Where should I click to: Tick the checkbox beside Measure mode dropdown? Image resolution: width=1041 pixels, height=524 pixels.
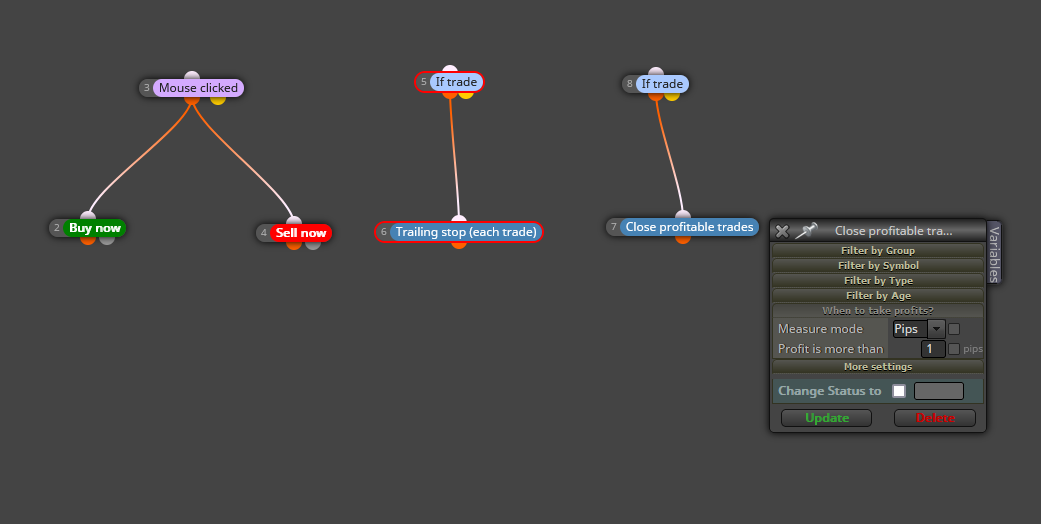[x=954, y=329]
